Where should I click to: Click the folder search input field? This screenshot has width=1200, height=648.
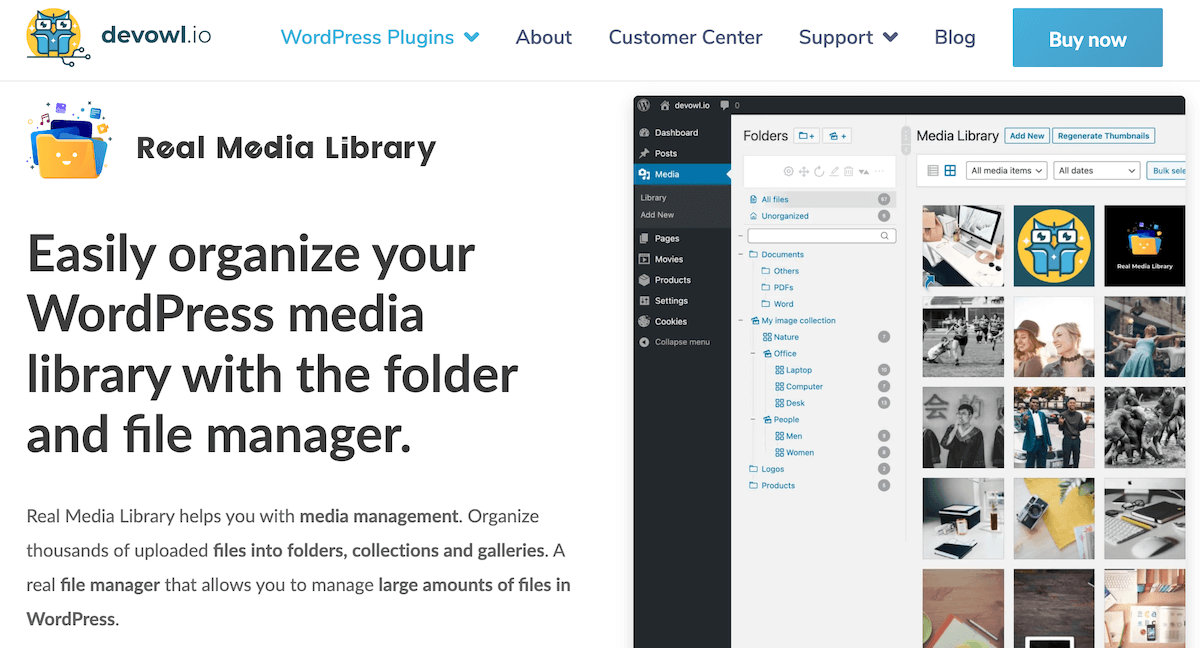pos(820,235)
